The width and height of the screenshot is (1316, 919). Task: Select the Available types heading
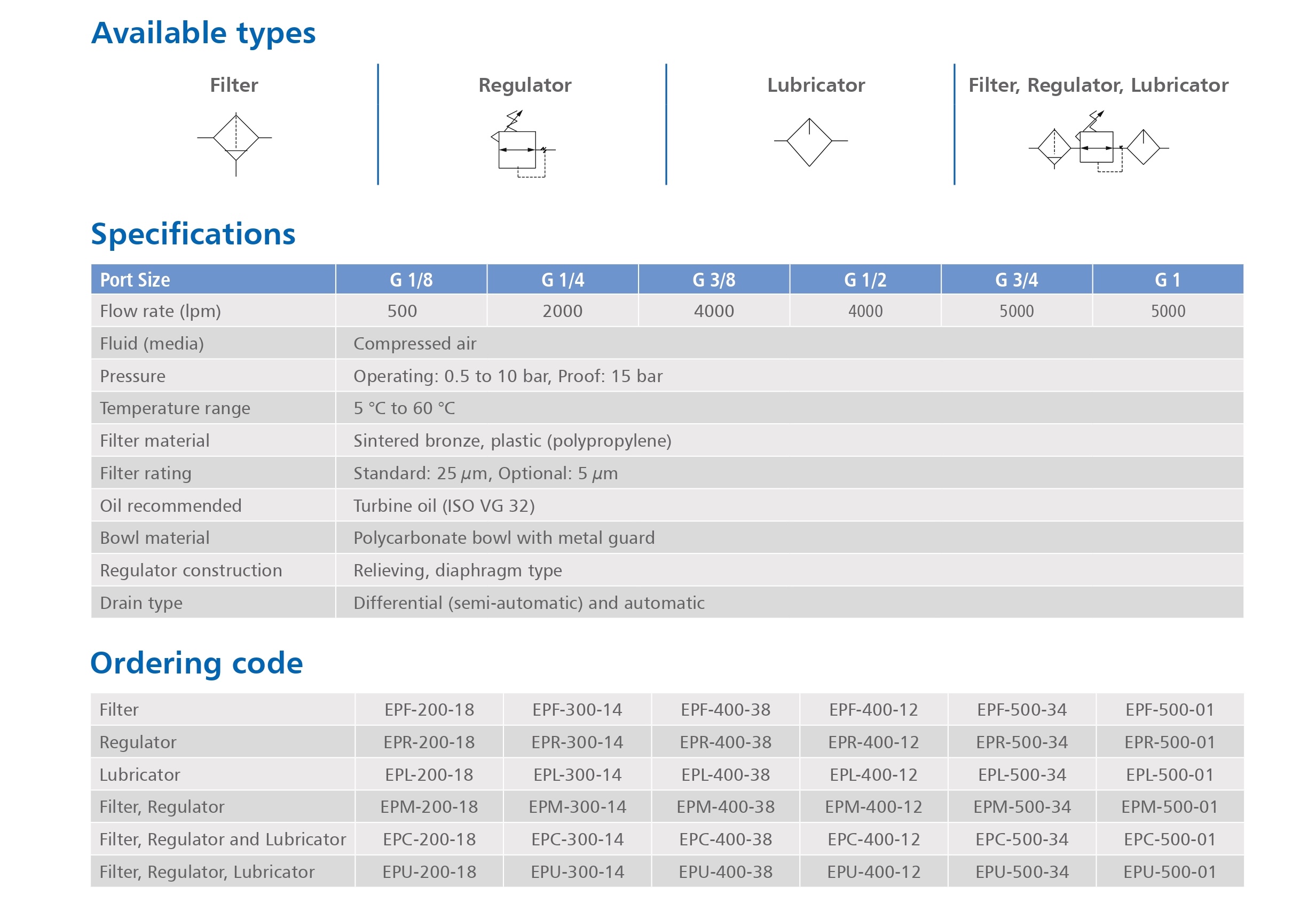tap(203, 33)
